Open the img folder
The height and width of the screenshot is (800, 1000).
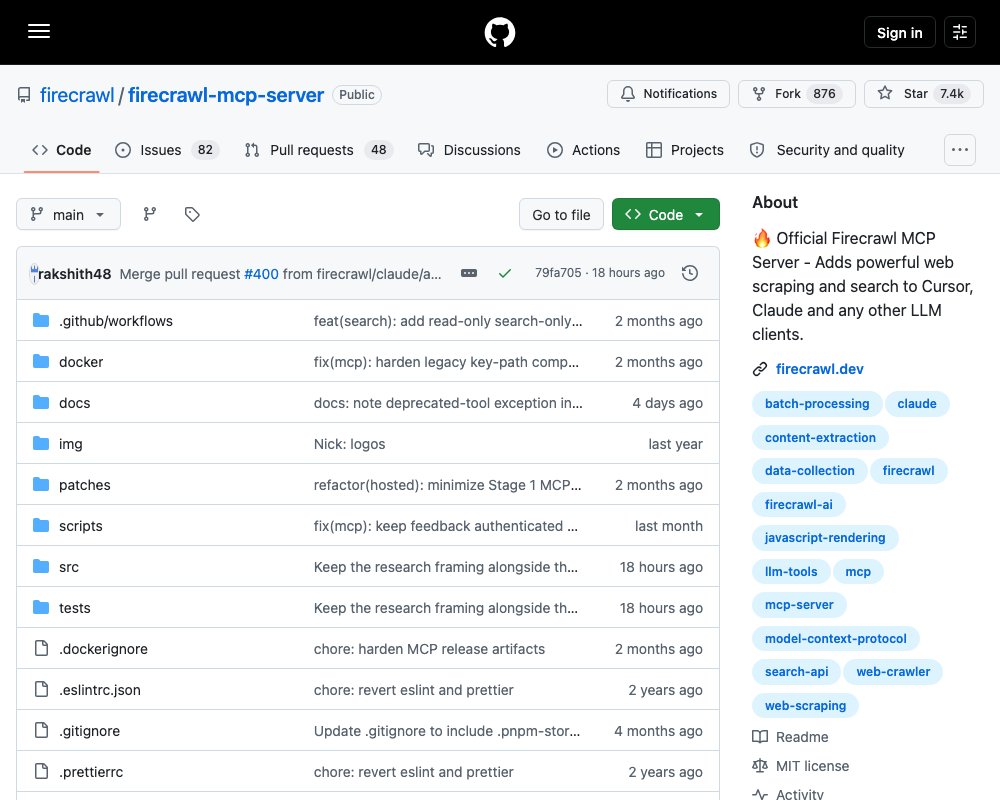pyautogui.click(x=70, y=444)
